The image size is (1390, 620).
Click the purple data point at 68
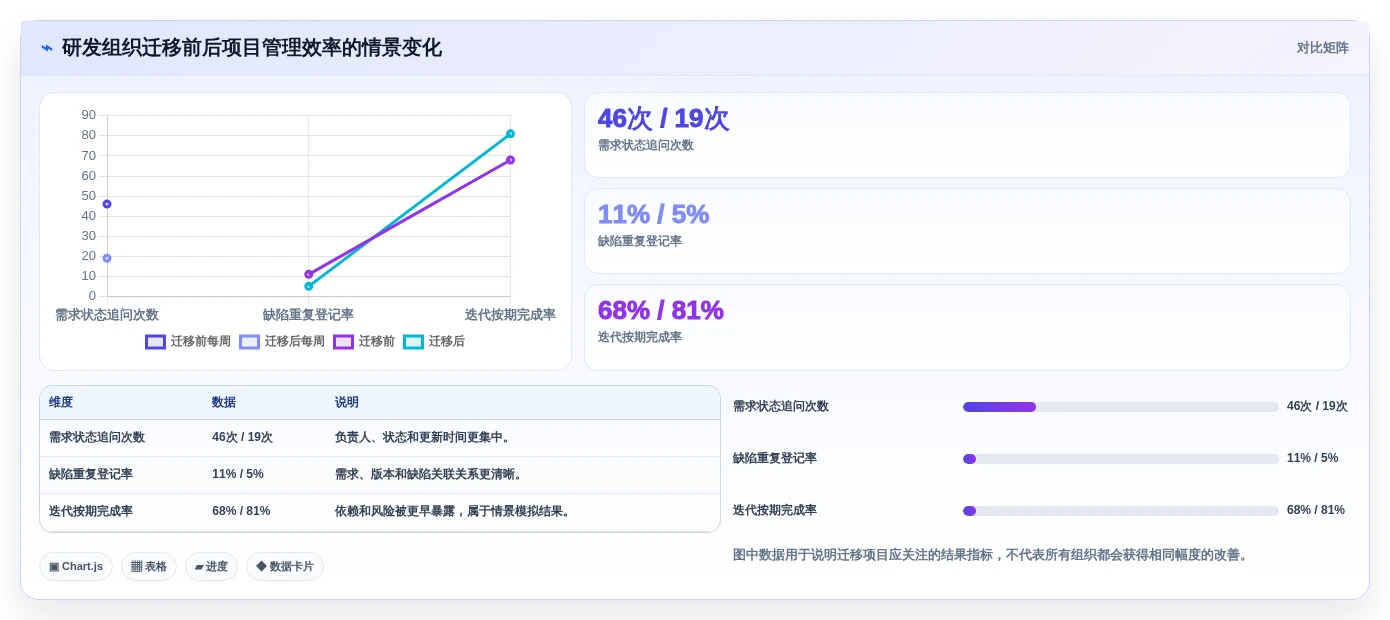pos(510,160)
